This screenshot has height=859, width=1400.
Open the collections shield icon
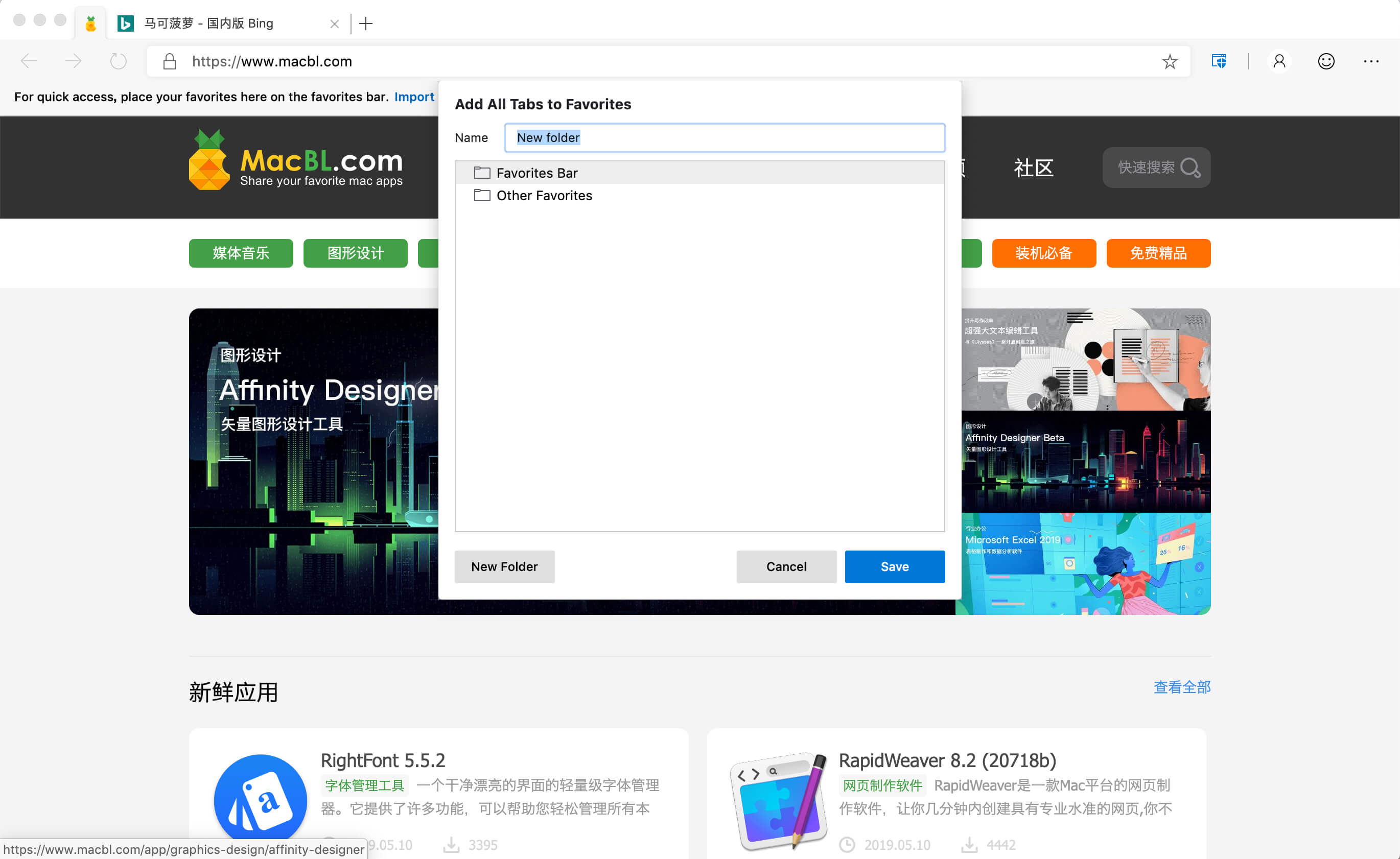click(x=1219, y=61)
